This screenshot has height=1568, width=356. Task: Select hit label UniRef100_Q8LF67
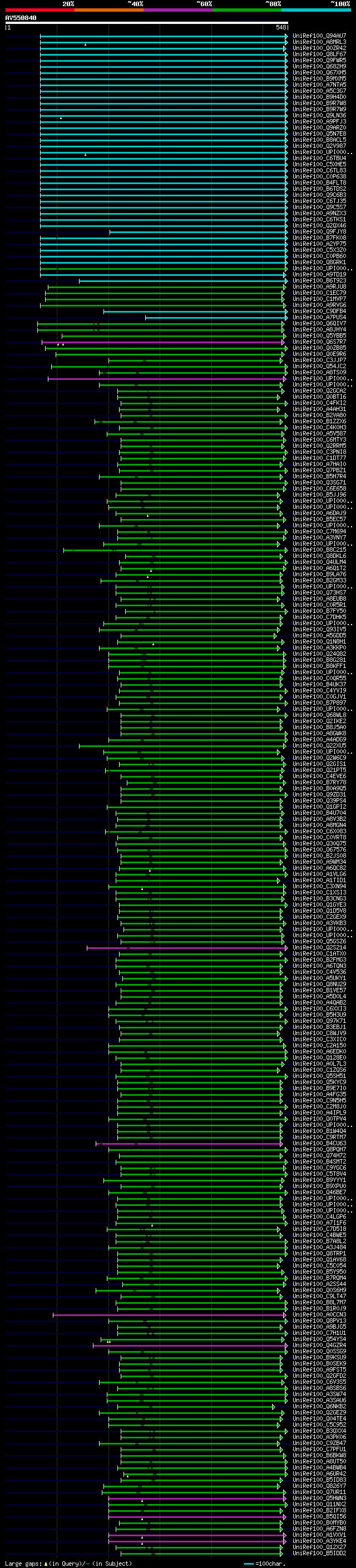click(319, 54)
